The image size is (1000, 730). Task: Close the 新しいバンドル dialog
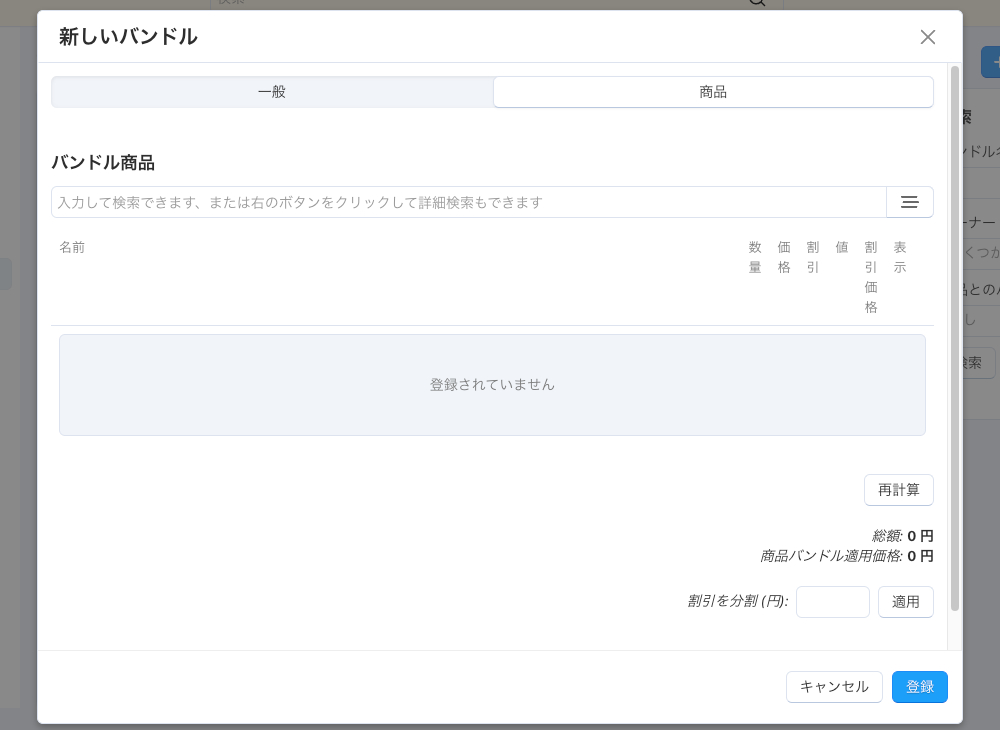(x=927, y=37)
